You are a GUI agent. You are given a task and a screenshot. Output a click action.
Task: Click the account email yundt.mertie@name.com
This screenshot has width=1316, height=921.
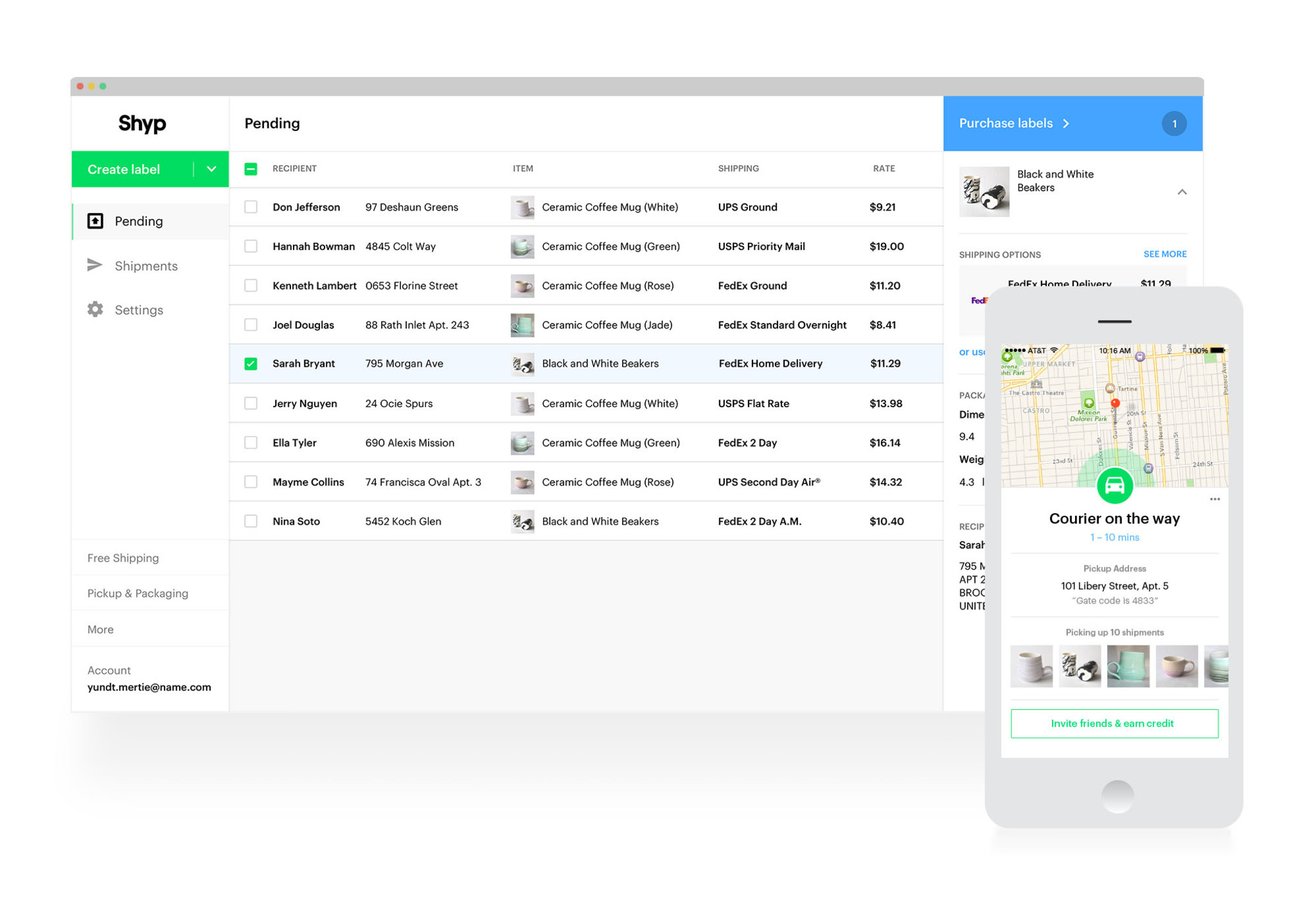[149, 687]
